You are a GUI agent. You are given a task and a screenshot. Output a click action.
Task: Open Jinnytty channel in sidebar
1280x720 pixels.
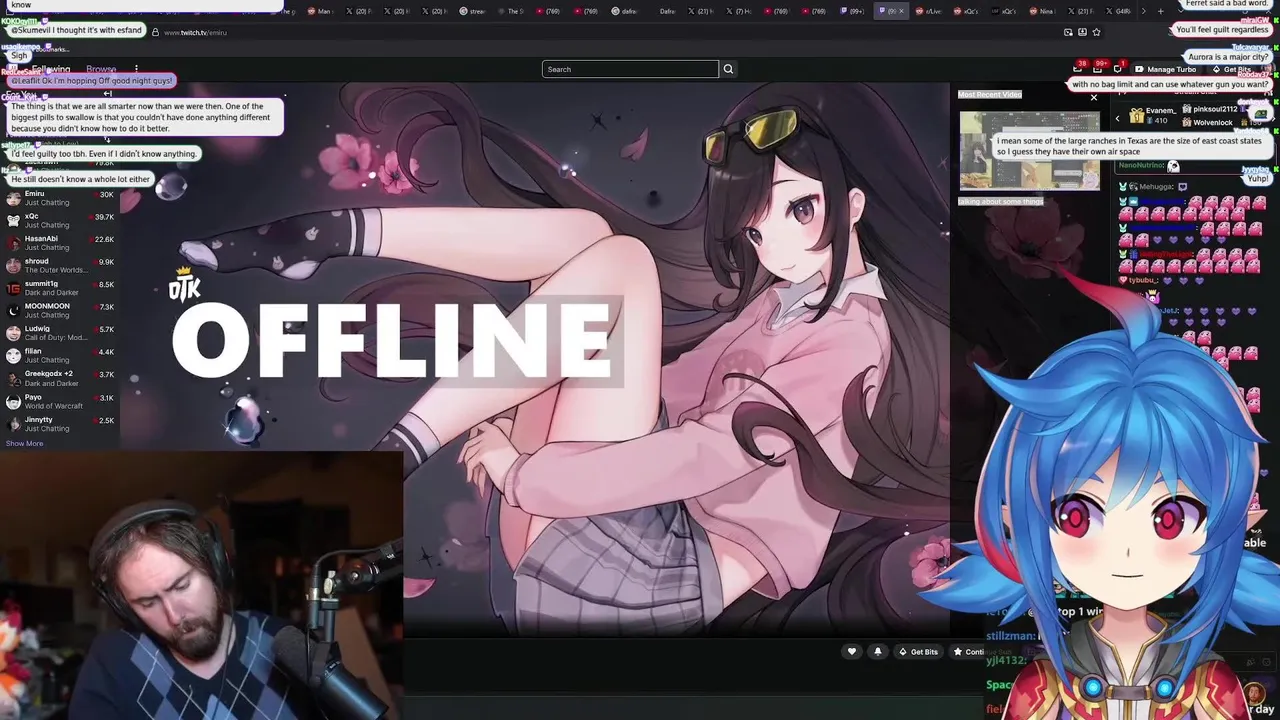pyautogui.click(x=60, y=424)
